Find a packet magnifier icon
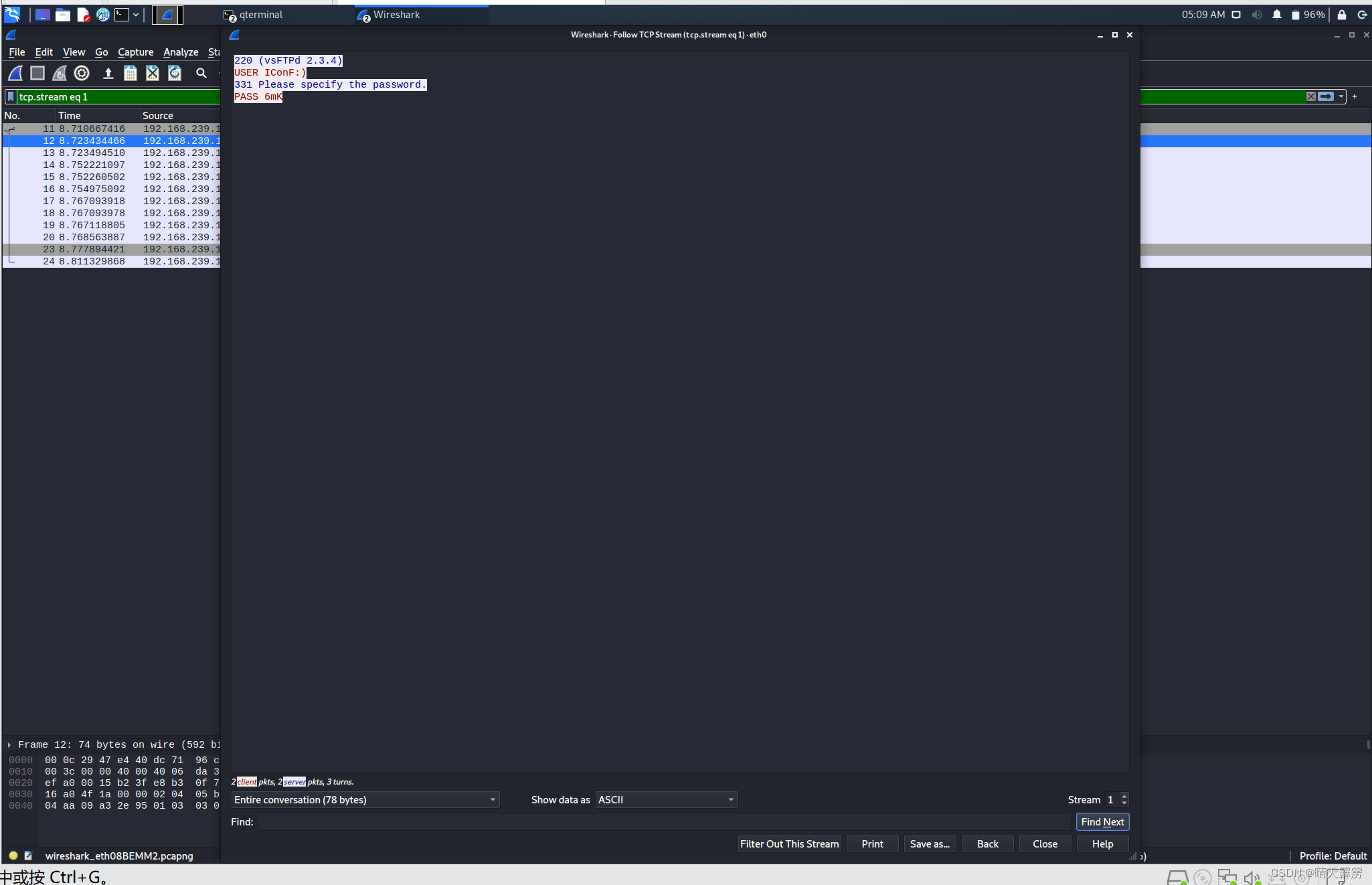The width and height of the screenshot is (1372, 885). [201, 73]
